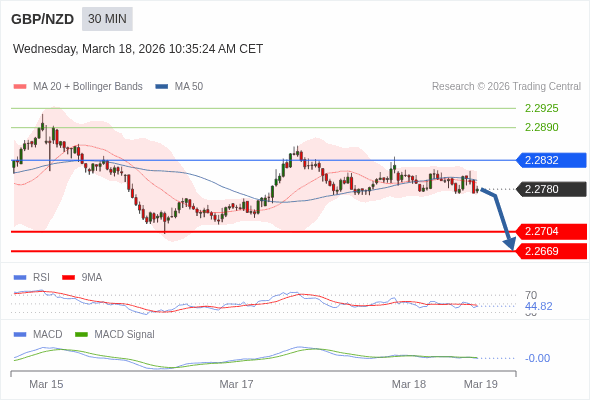Click the RSI legend label
The image size is (590, 400).
click(41, 278)
